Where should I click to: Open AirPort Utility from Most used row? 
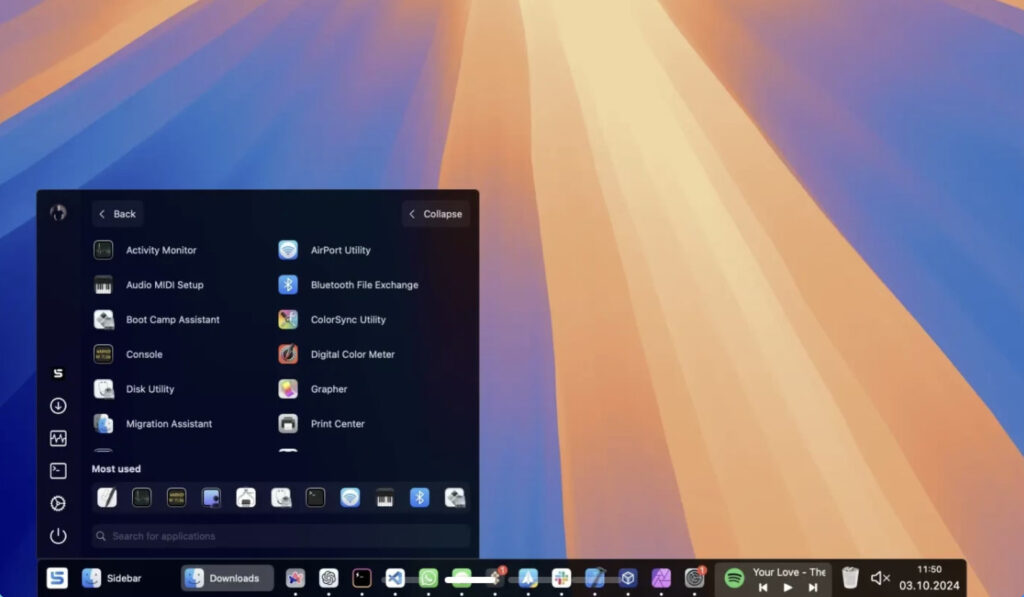click(350, 498)
